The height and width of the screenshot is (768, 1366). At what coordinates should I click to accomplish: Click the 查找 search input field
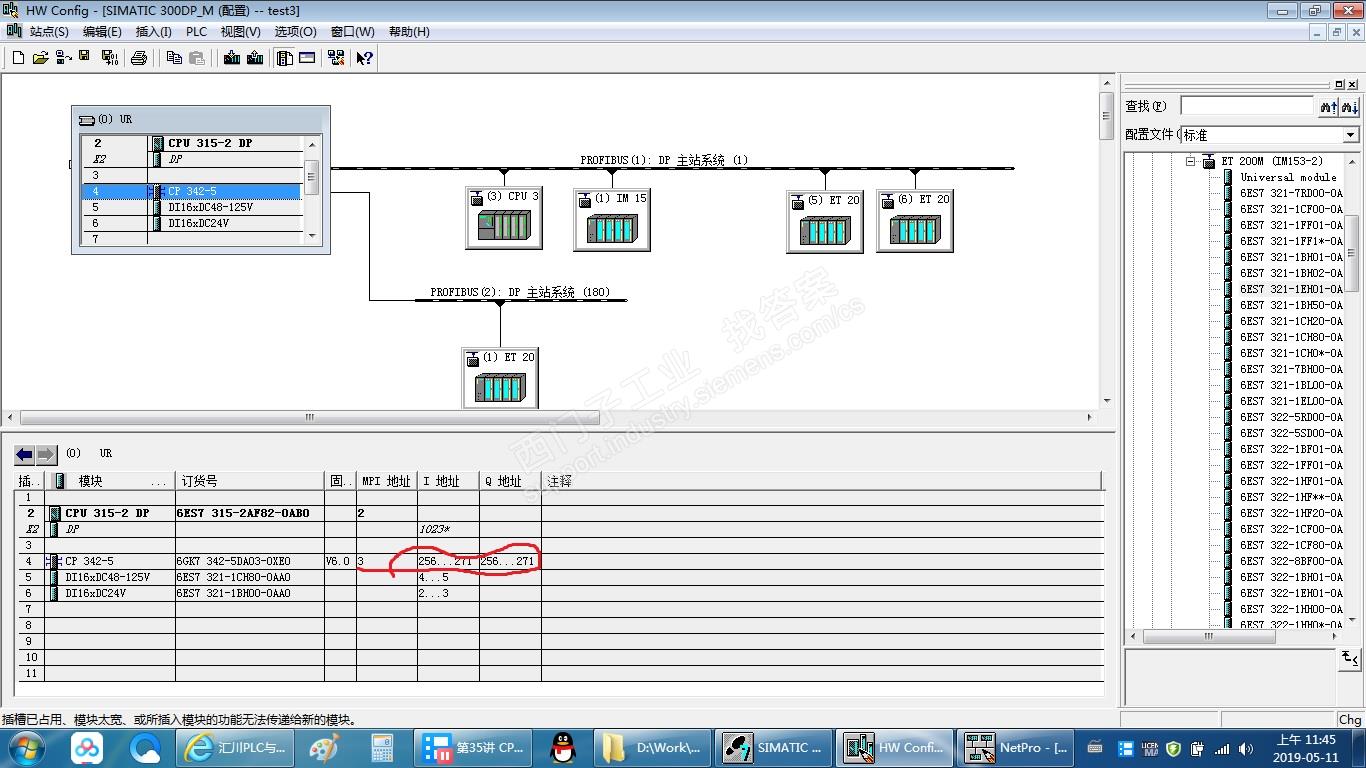1246,106
